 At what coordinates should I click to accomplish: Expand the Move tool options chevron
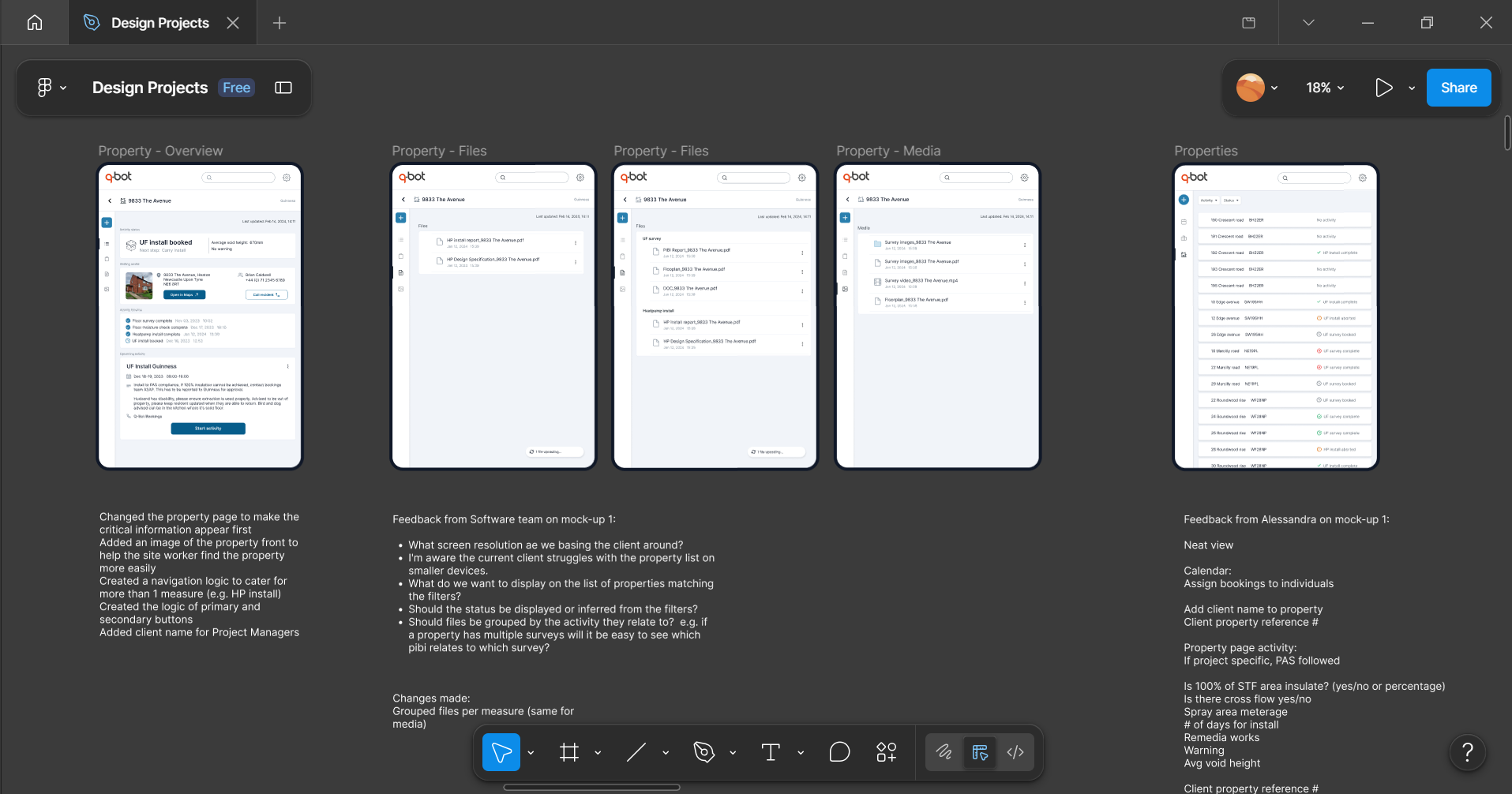pos(531,753)
